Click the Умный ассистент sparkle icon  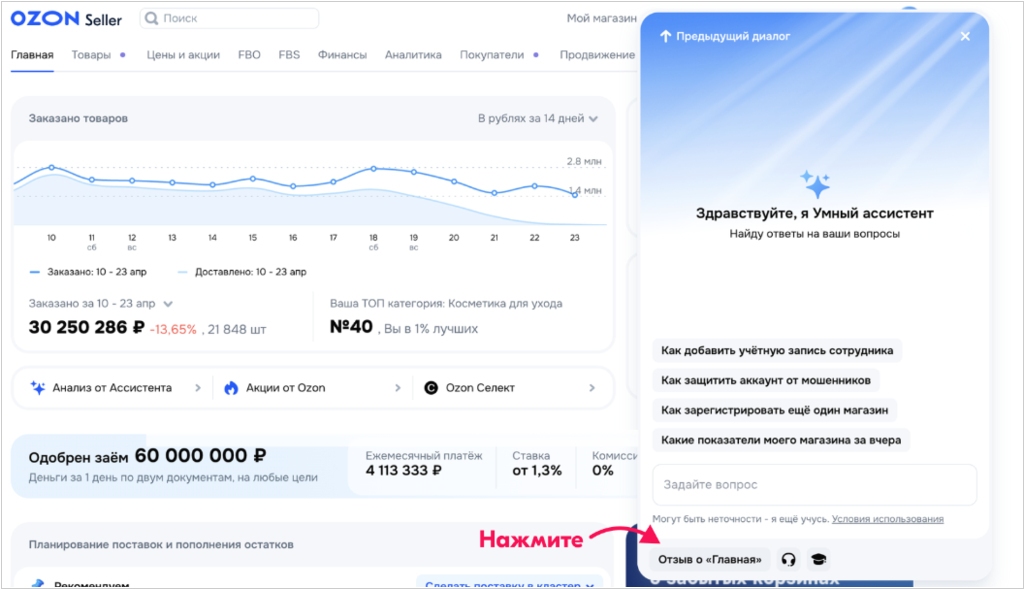tap(814, 184)
